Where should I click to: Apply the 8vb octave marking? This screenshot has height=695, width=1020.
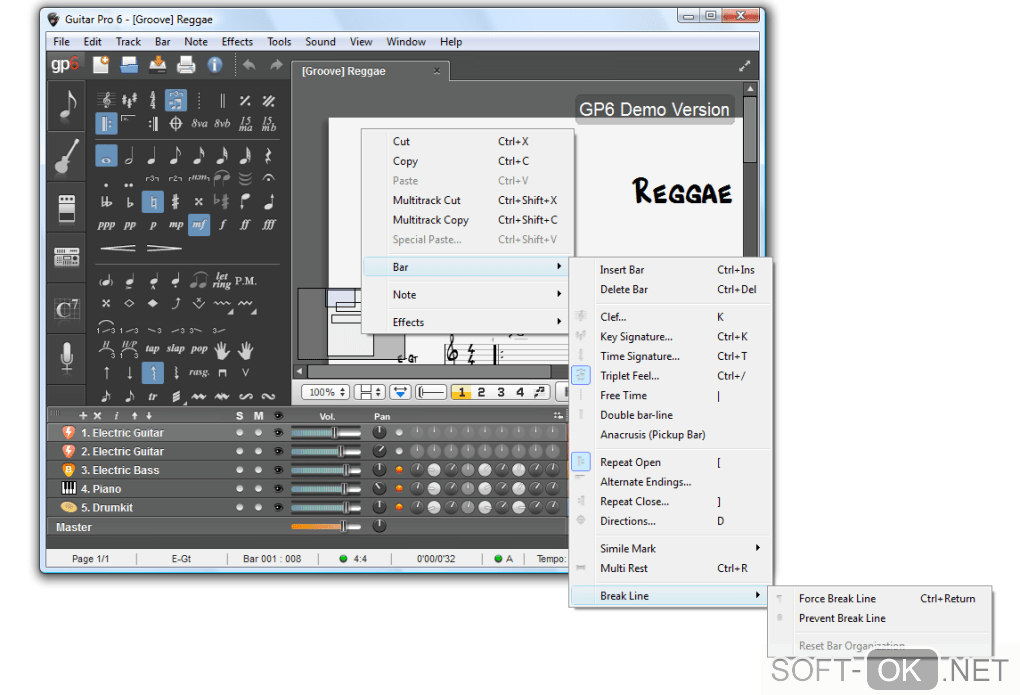tap(222, 123)
